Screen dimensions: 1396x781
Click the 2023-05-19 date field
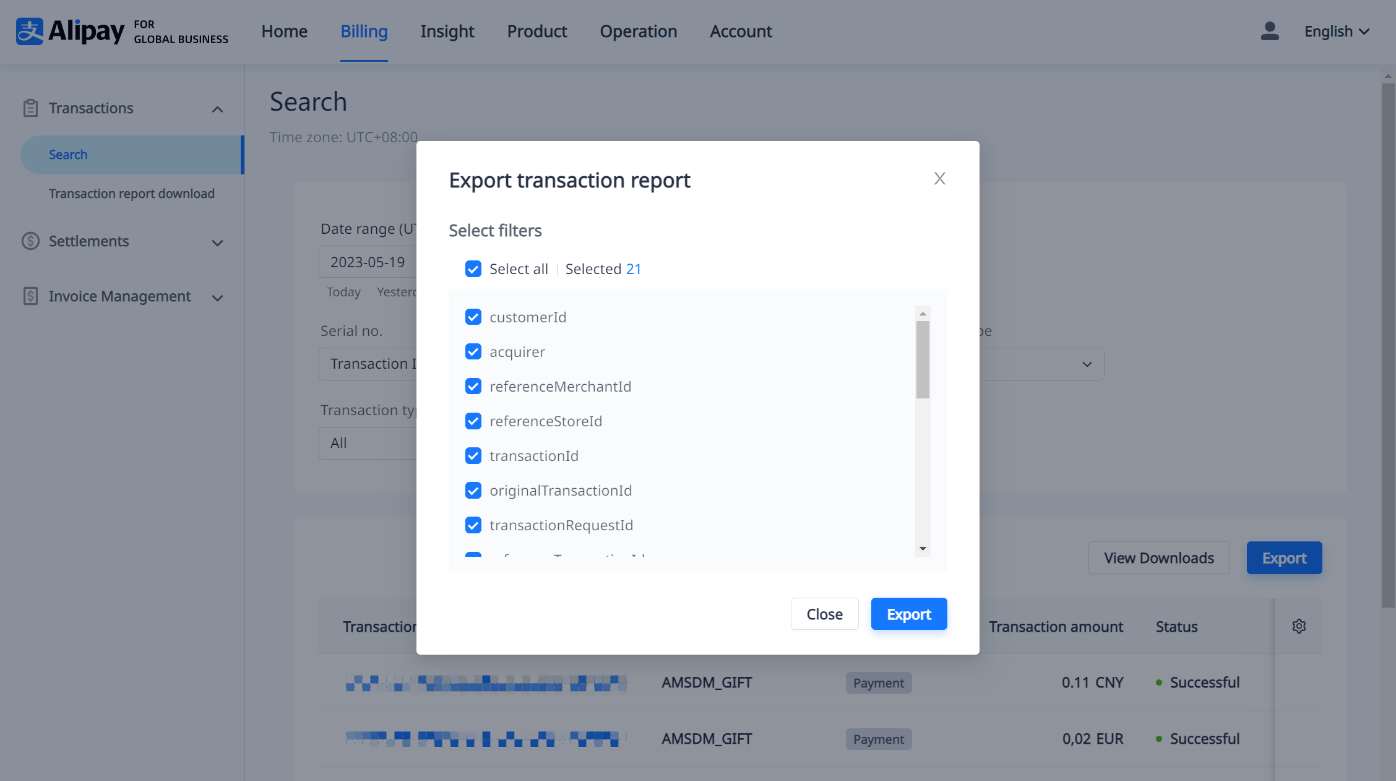coord(367,261)
